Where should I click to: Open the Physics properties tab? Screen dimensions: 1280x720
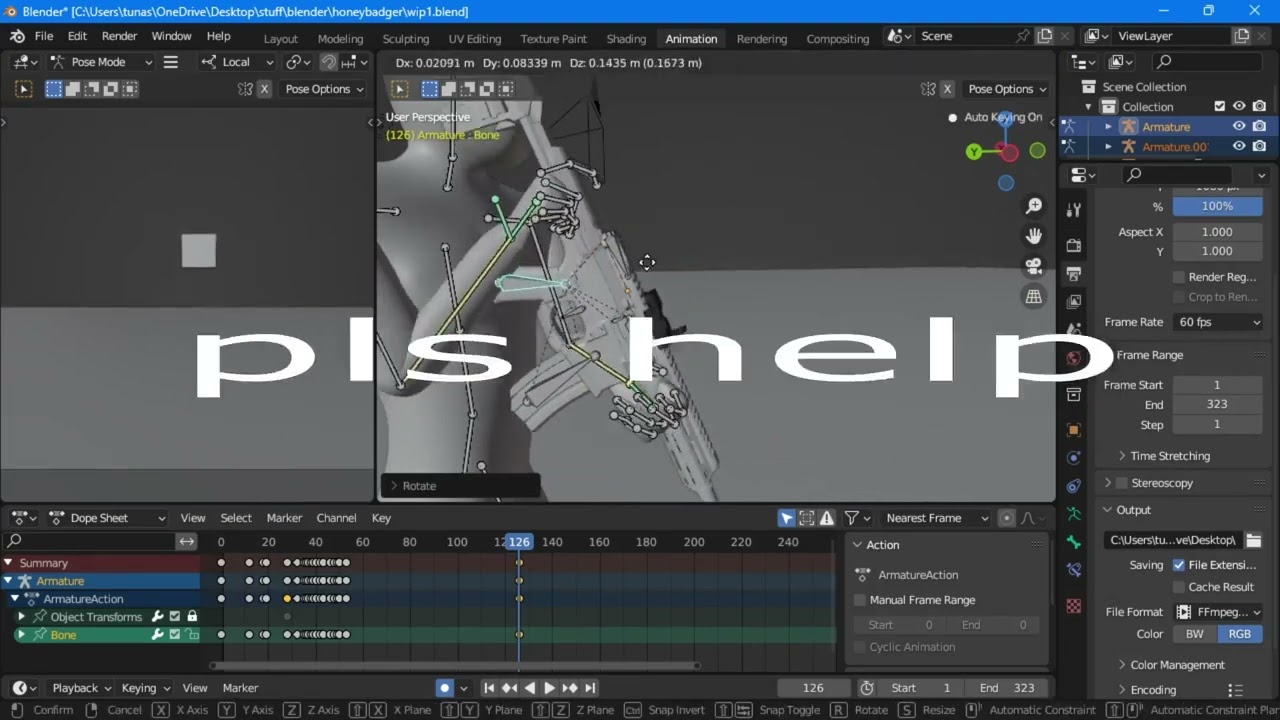pos(1074,458)
